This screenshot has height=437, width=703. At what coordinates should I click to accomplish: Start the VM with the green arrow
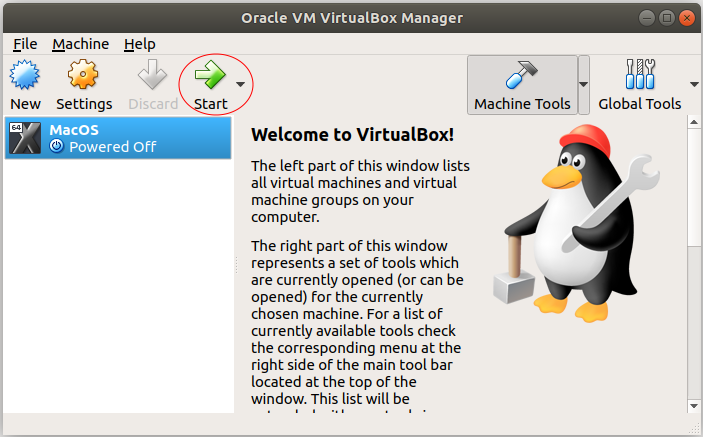coord(210,77)
